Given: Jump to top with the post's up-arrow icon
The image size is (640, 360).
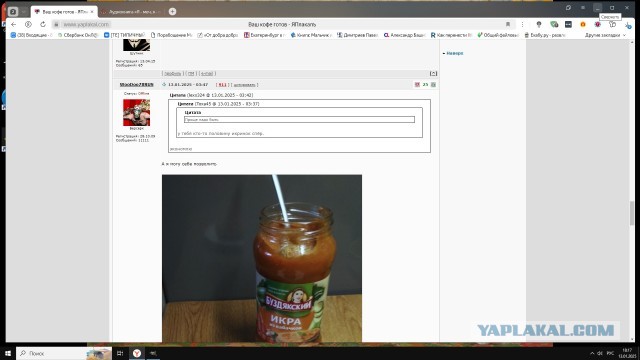Looking at the screenshot, I should [433, 73].
